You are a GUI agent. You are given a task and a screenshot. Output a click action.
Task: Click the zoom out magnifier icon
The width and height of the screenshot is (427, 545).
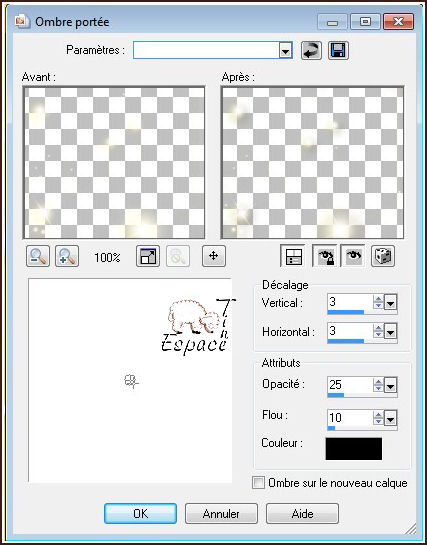[38, 257]
